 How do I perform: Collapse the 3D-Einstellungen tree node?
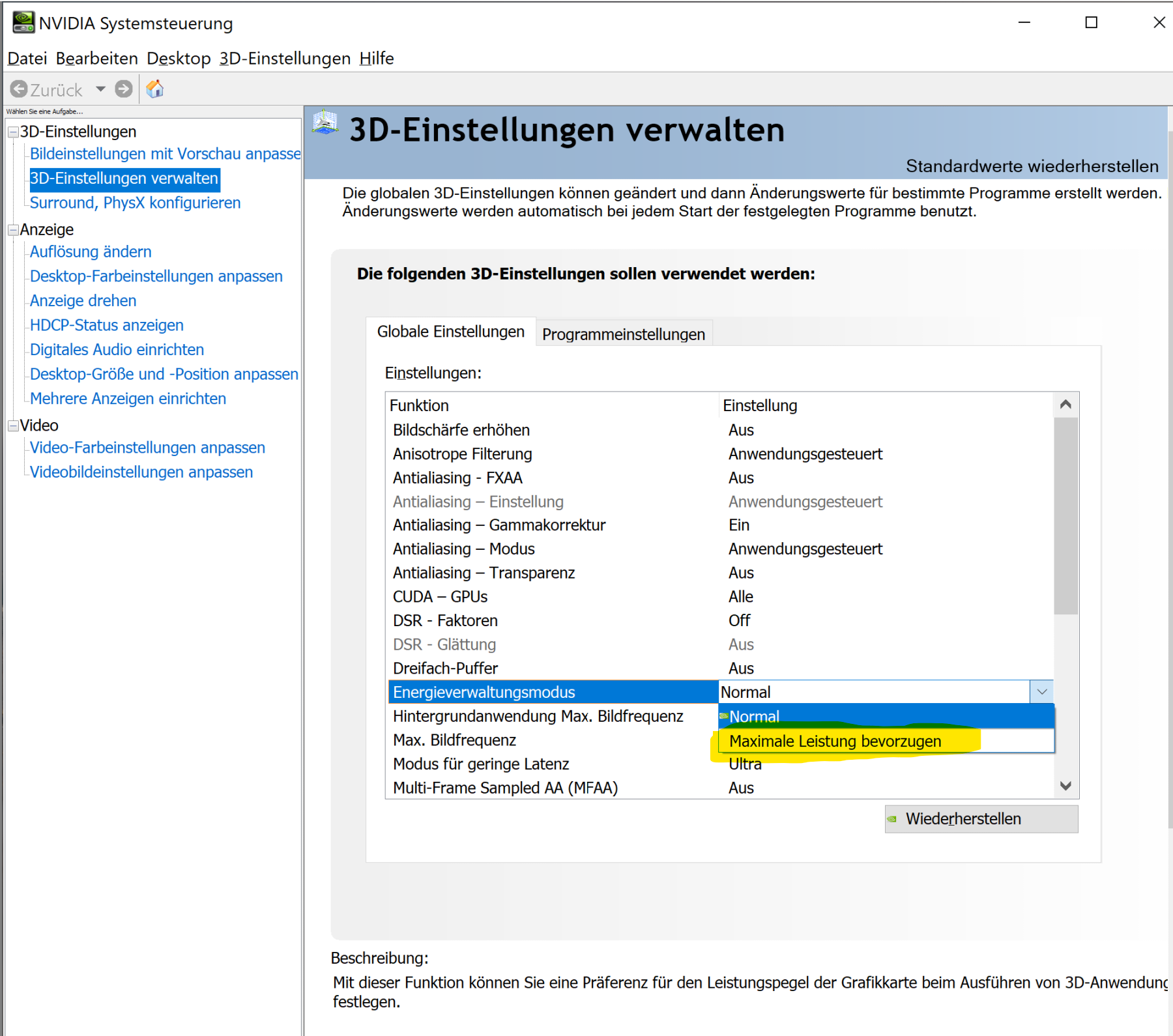(x=12, y=132)
